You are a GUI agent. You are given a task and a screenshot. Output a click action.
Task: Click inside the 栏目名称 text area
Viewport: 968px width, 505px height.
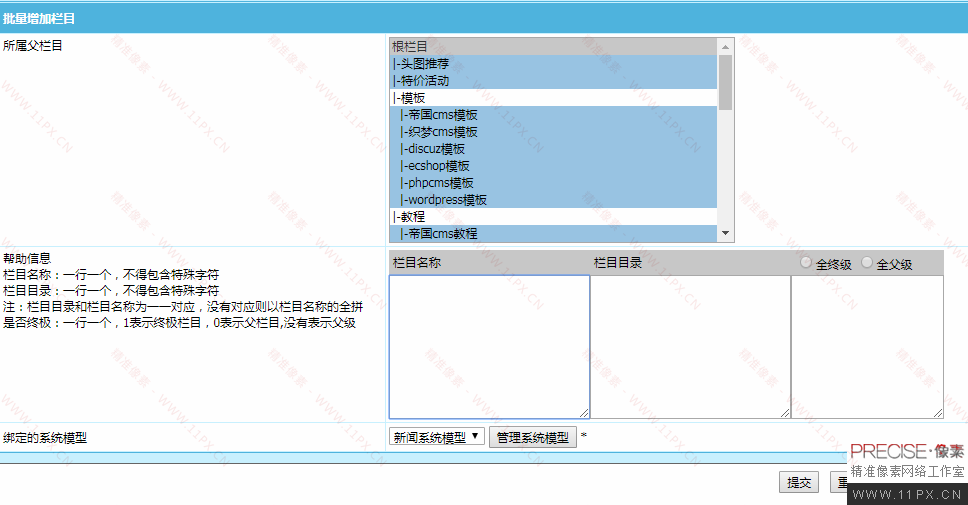[x=489, y=347]
